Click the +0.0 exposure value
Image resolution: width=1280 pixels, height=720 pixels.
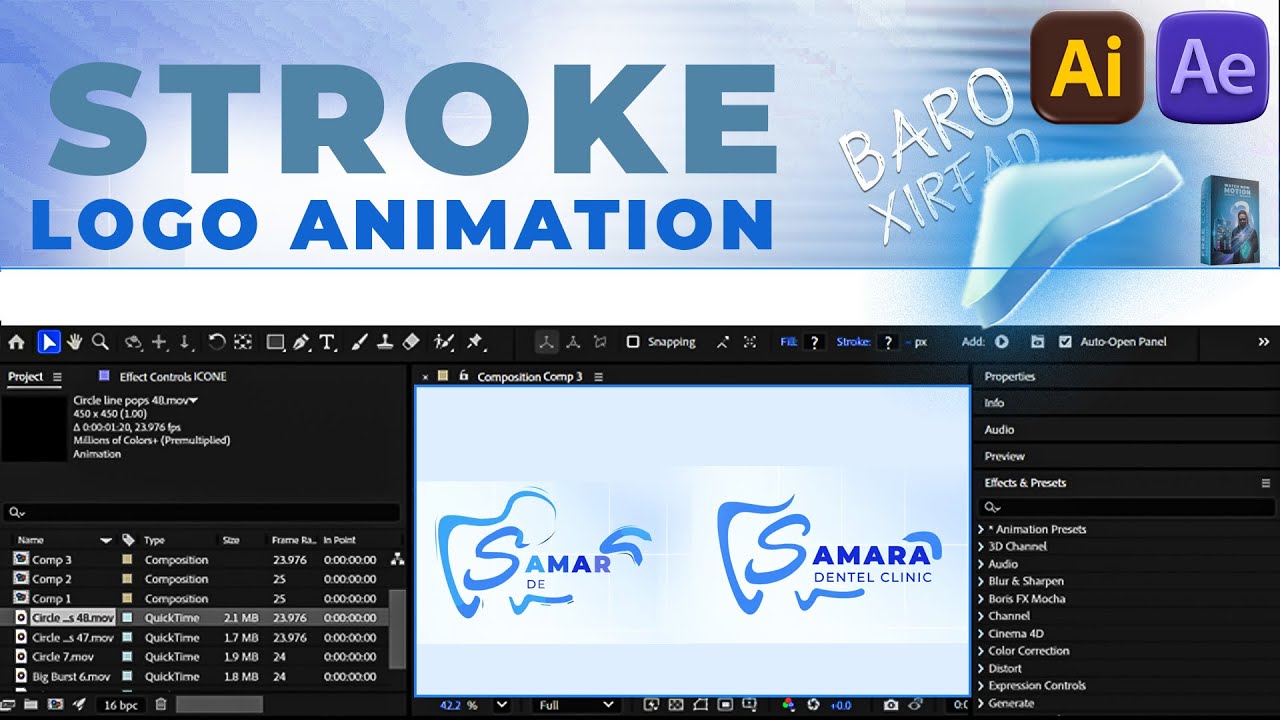840,705
